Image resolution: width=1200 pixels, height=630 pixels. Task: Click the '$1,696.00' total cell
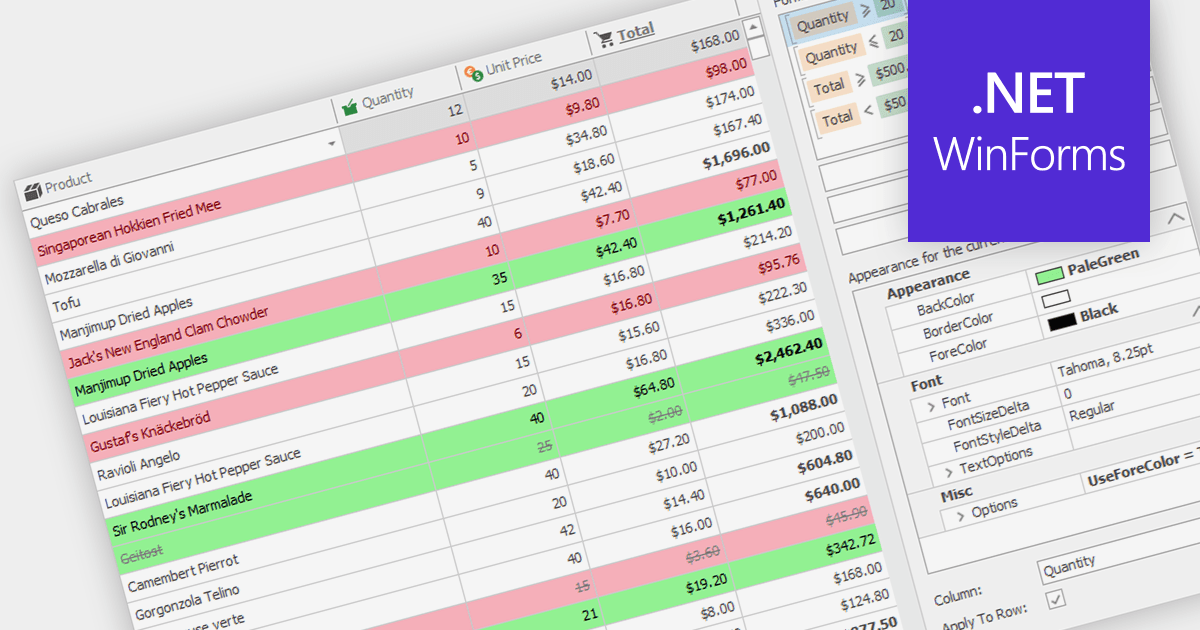coord(736,155)
